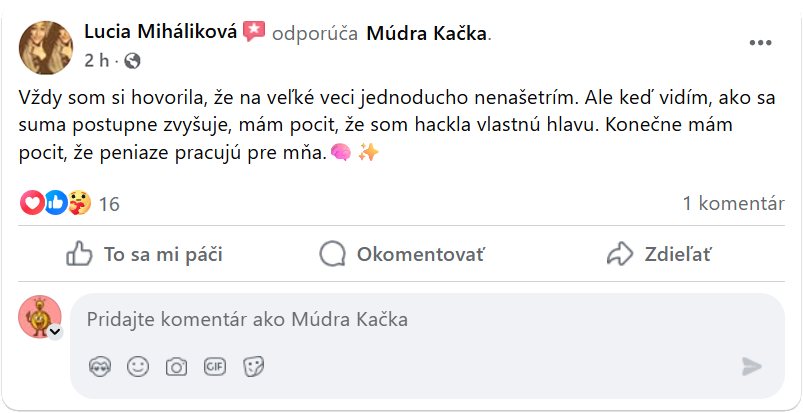Click the heart reaction icon
803x413 pixels.
click(x=32, y=203)
